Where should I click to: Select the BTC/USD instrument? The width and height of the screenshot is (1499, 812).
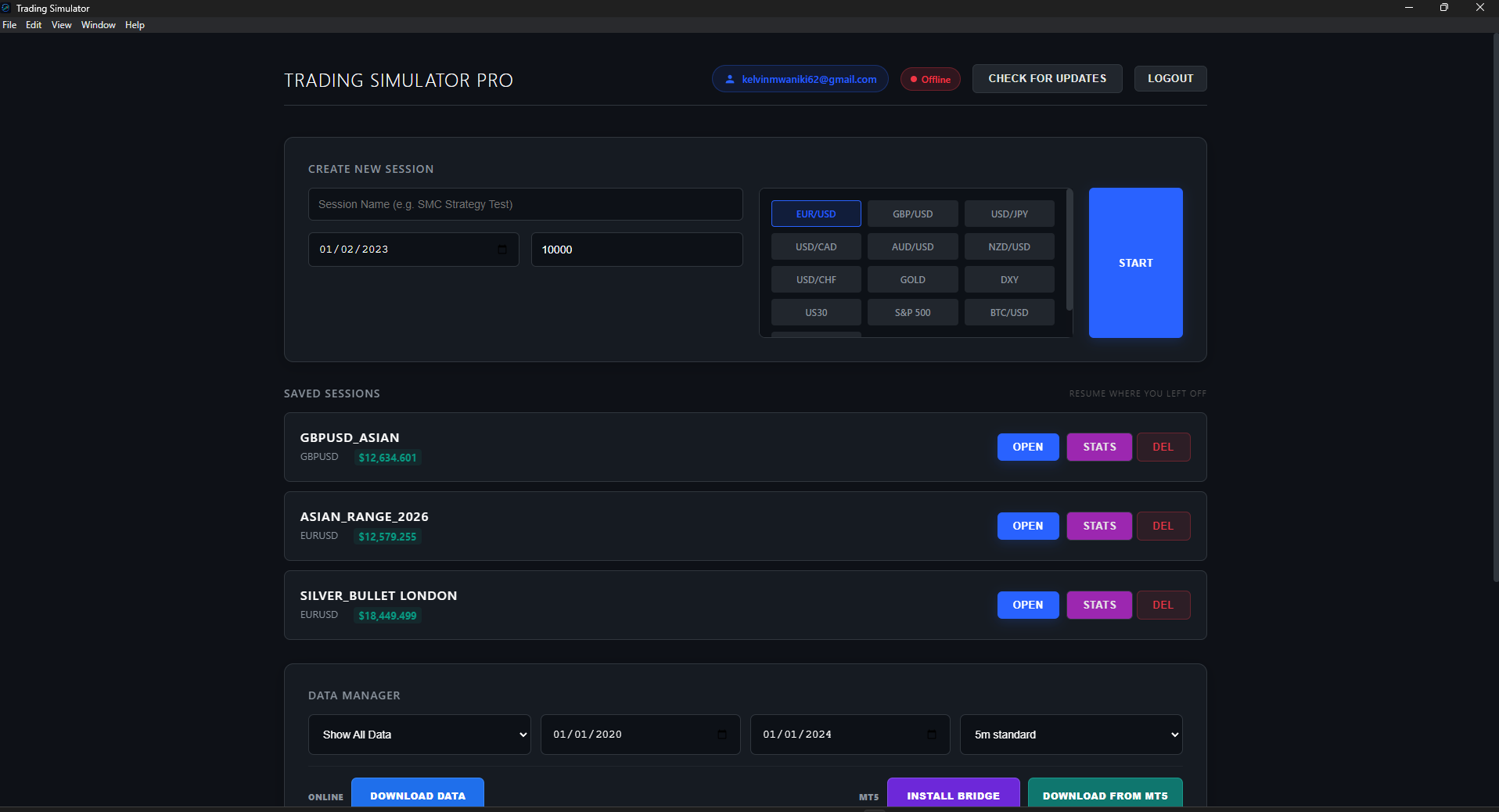point(1009,312)
